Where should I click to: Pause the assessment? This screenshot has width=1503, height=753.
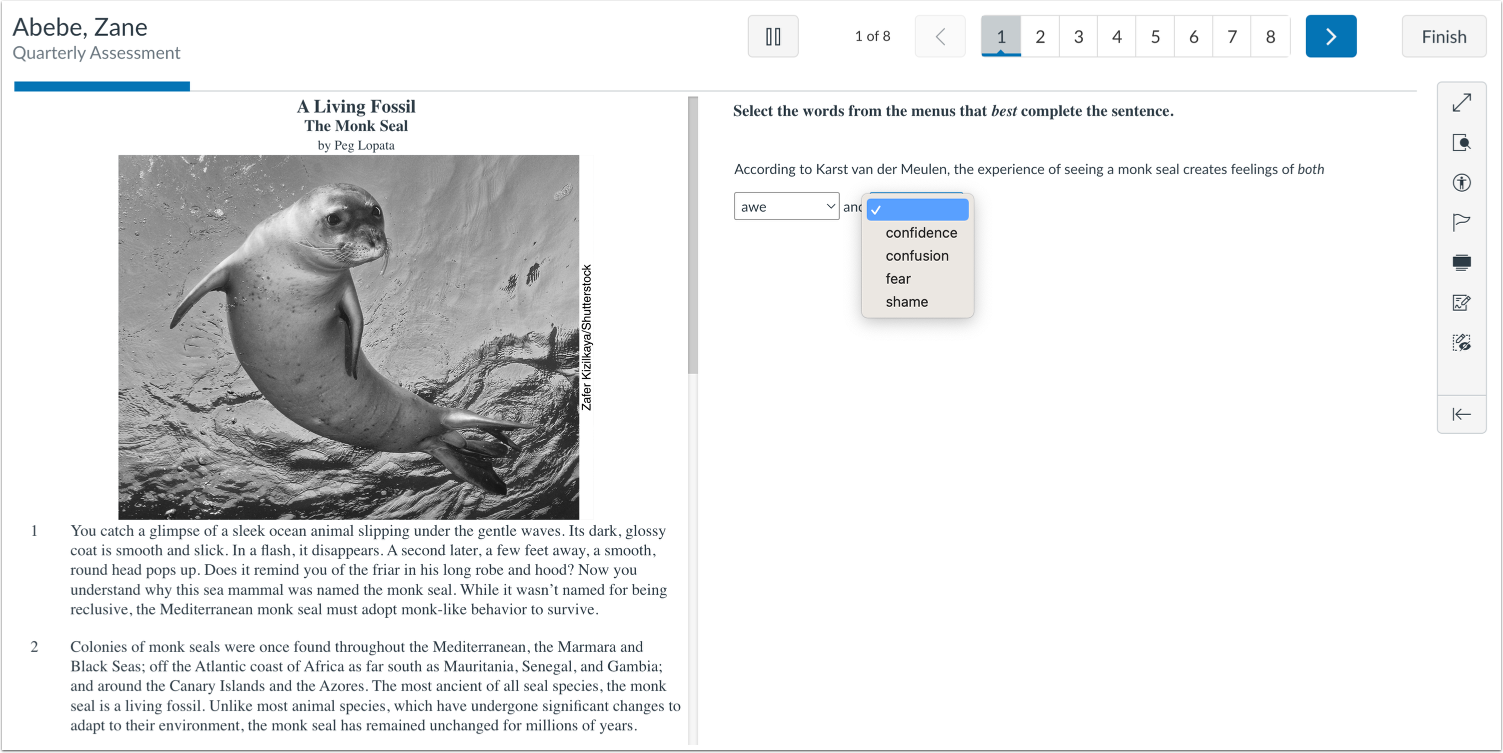coord(772,35)
